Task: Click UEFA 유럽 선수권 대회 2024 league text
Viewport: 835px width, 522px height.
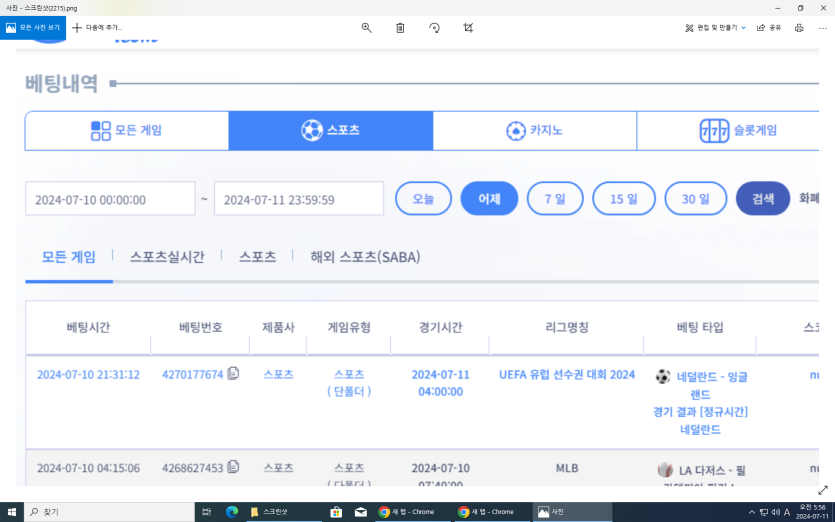Action: 567,374
